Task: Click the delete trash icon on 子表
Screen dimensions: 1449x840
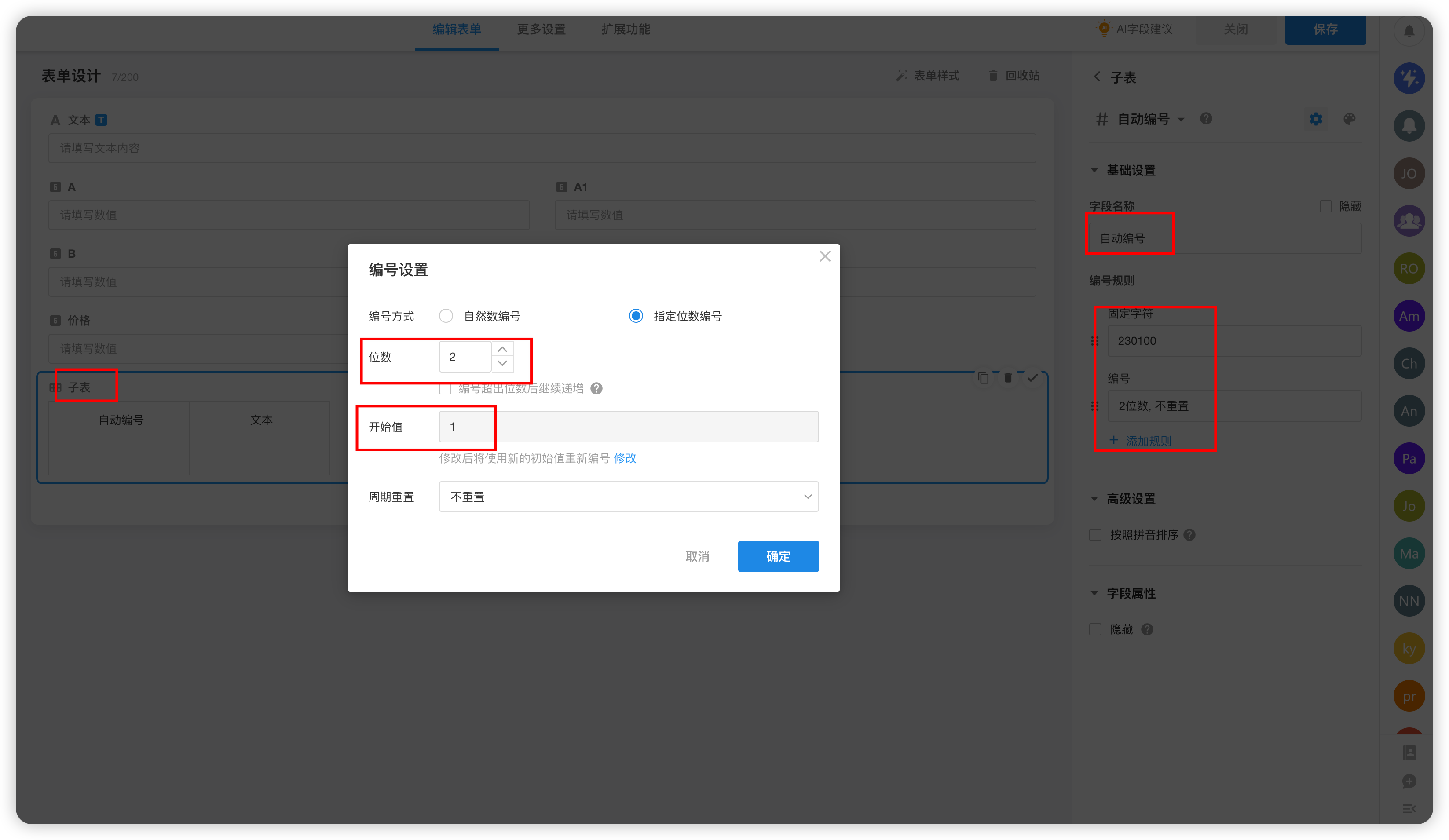Action: coord(1008,378)
